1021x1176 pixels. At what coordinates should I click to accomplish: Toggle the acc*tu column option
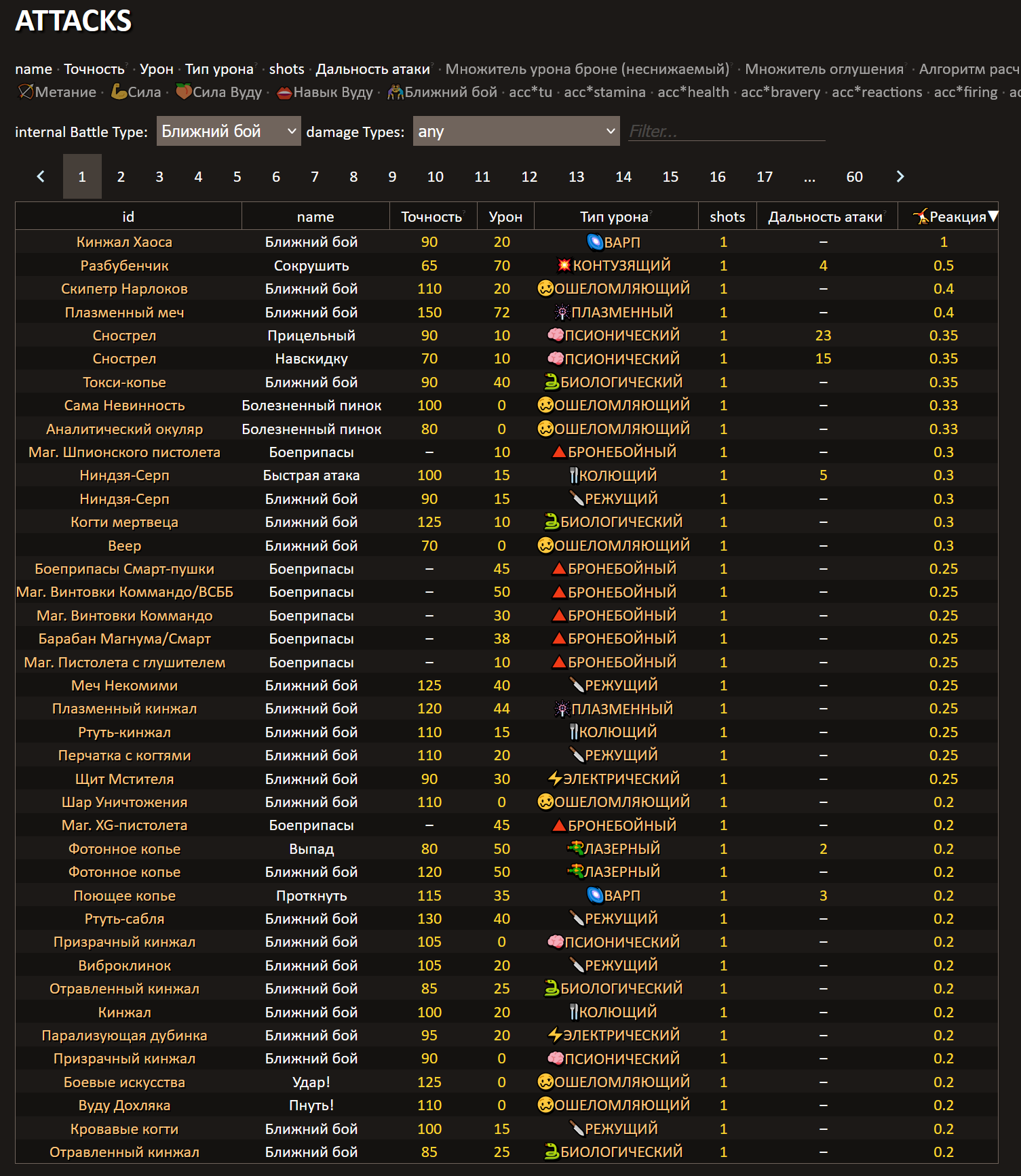click(531, 92)
